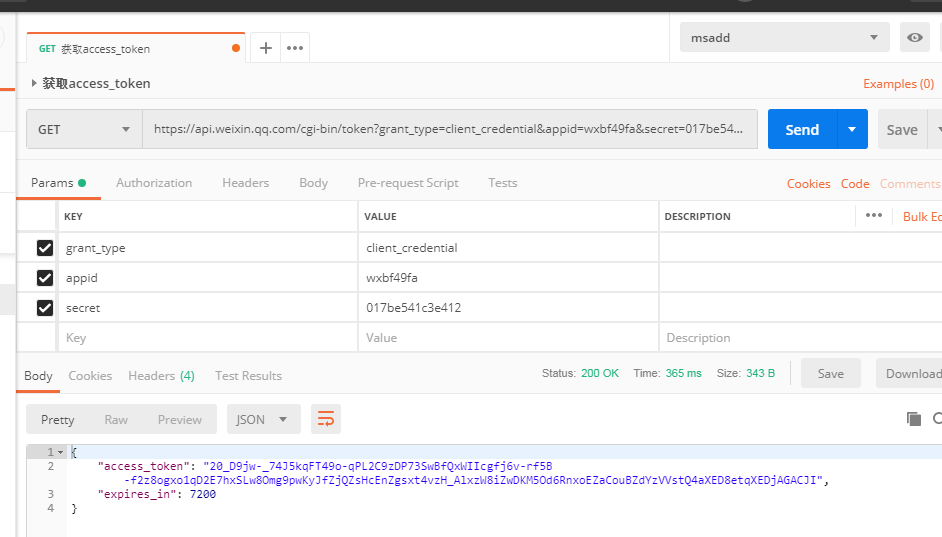
Task: Open the Comments link
Action: 910,183
